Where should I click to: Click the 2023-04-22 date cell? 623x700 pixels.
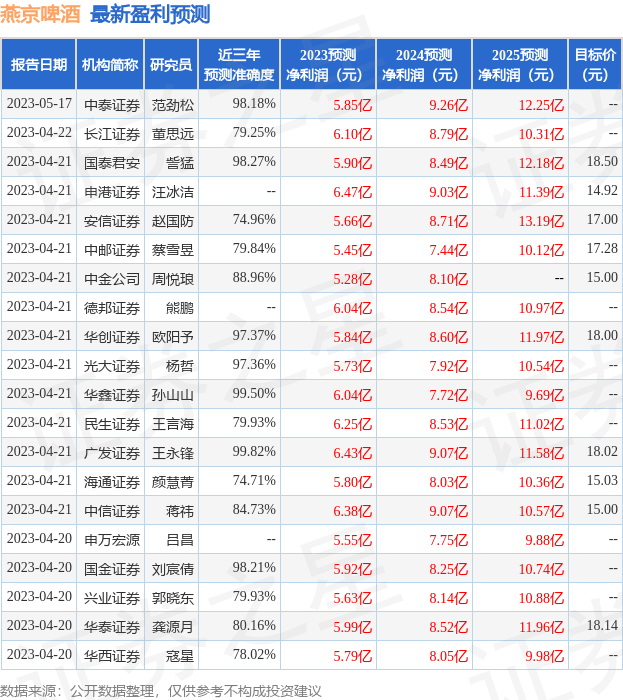pos(39,133)
